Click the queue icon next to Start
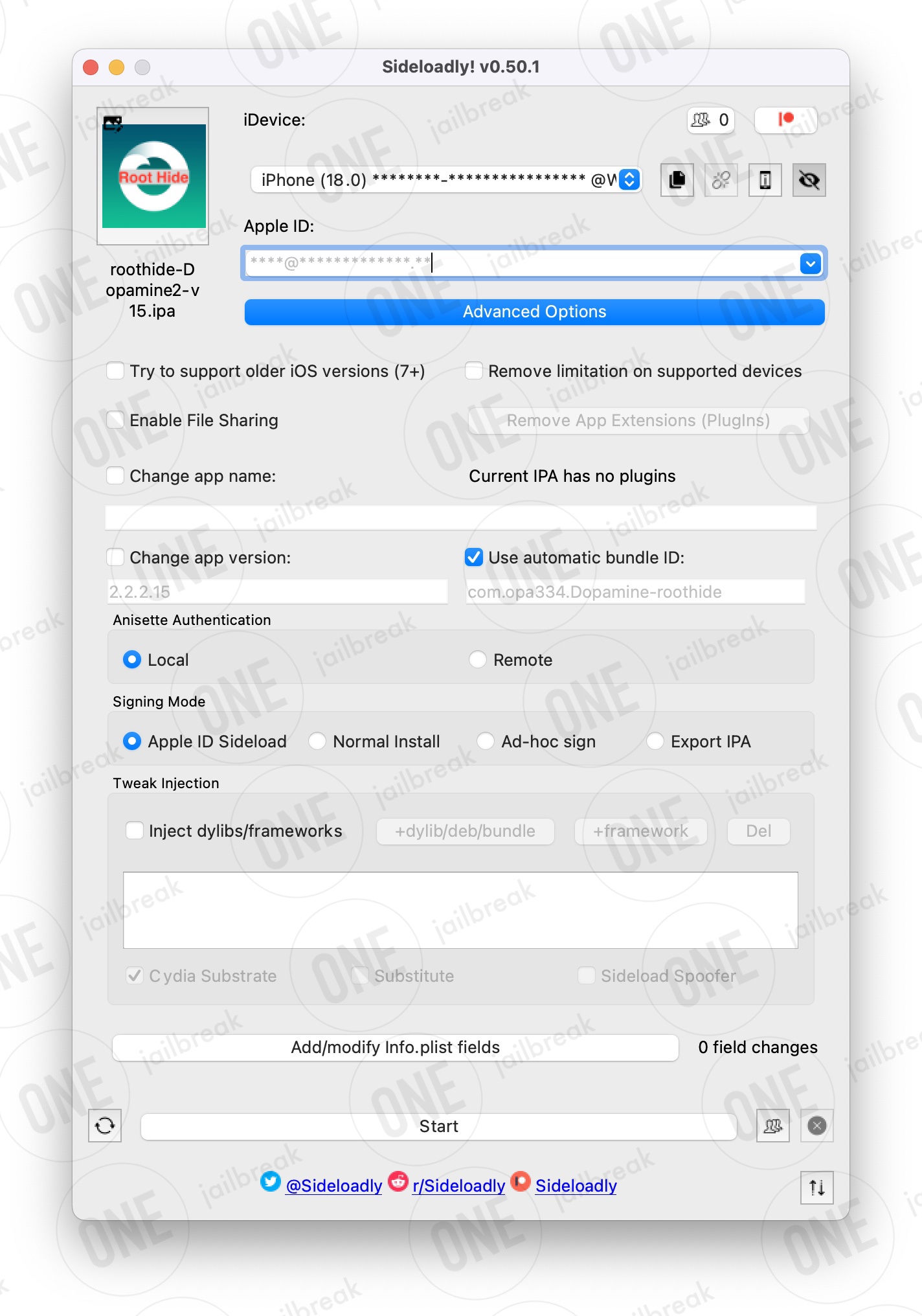This screenshot has width=922, height=1316. 773,1126
